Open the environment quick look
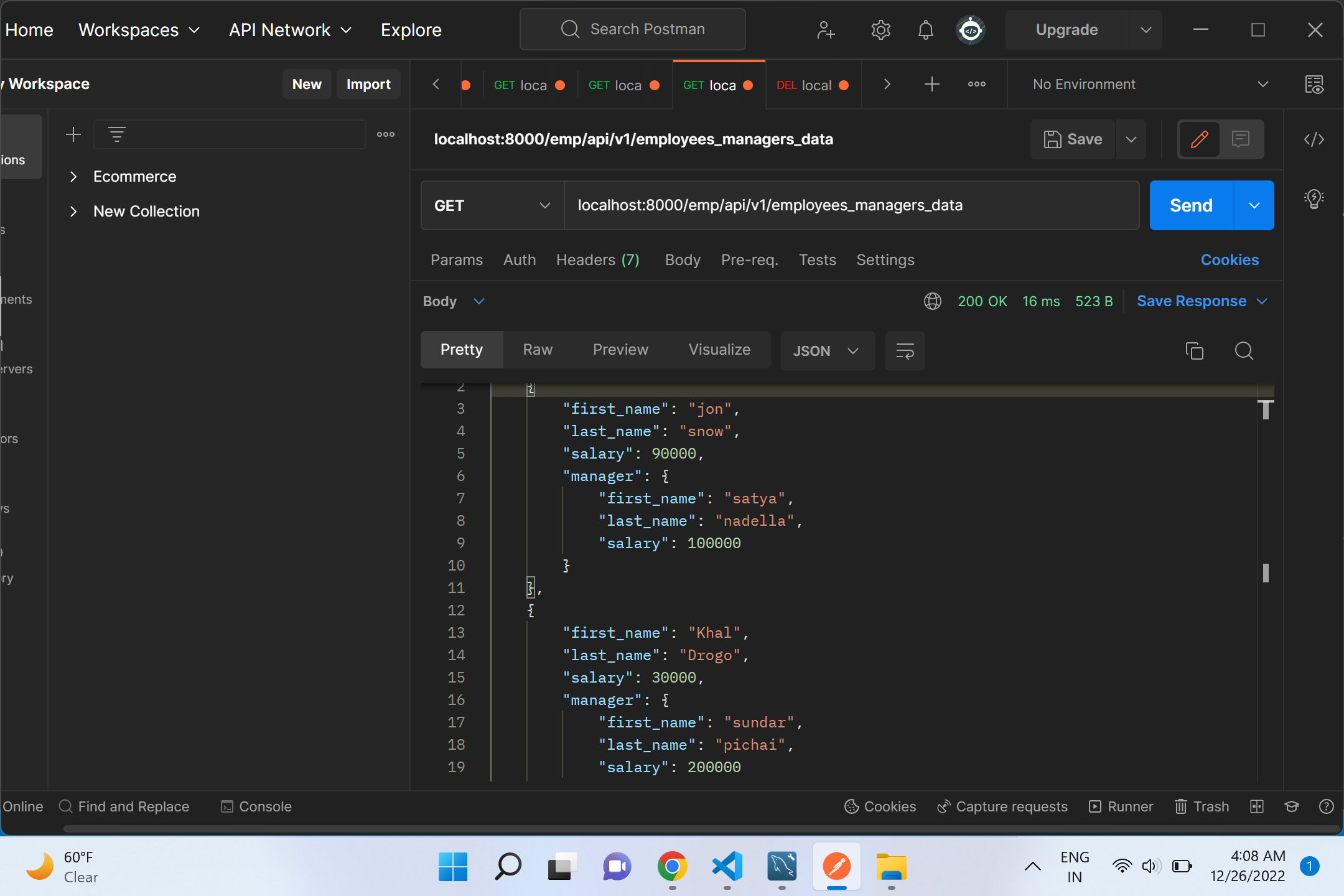Image resolution: width=1344 pixels, height=896 pixels. (1315, 85)
